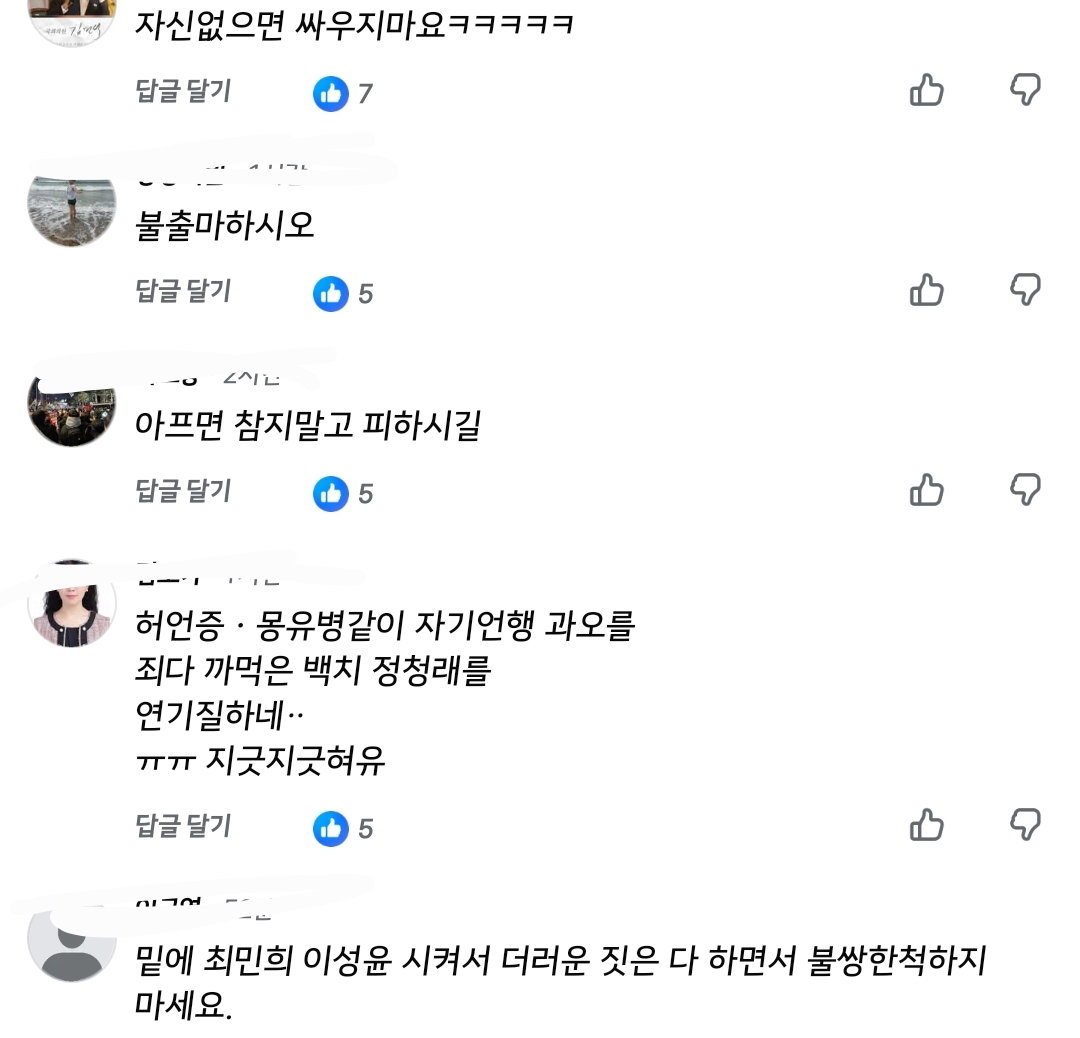This screenshot has height=1038, width=1080.
Task: Dislike the '불출마하시오' comment
Action: pyautogui.click(x=1025, y=289)
